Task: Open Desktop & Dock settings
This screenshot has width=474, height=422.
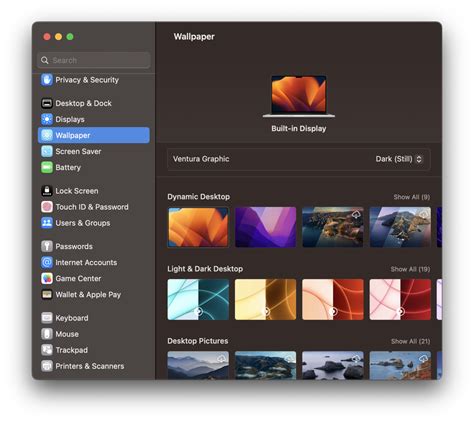Action: pos(94,103)
